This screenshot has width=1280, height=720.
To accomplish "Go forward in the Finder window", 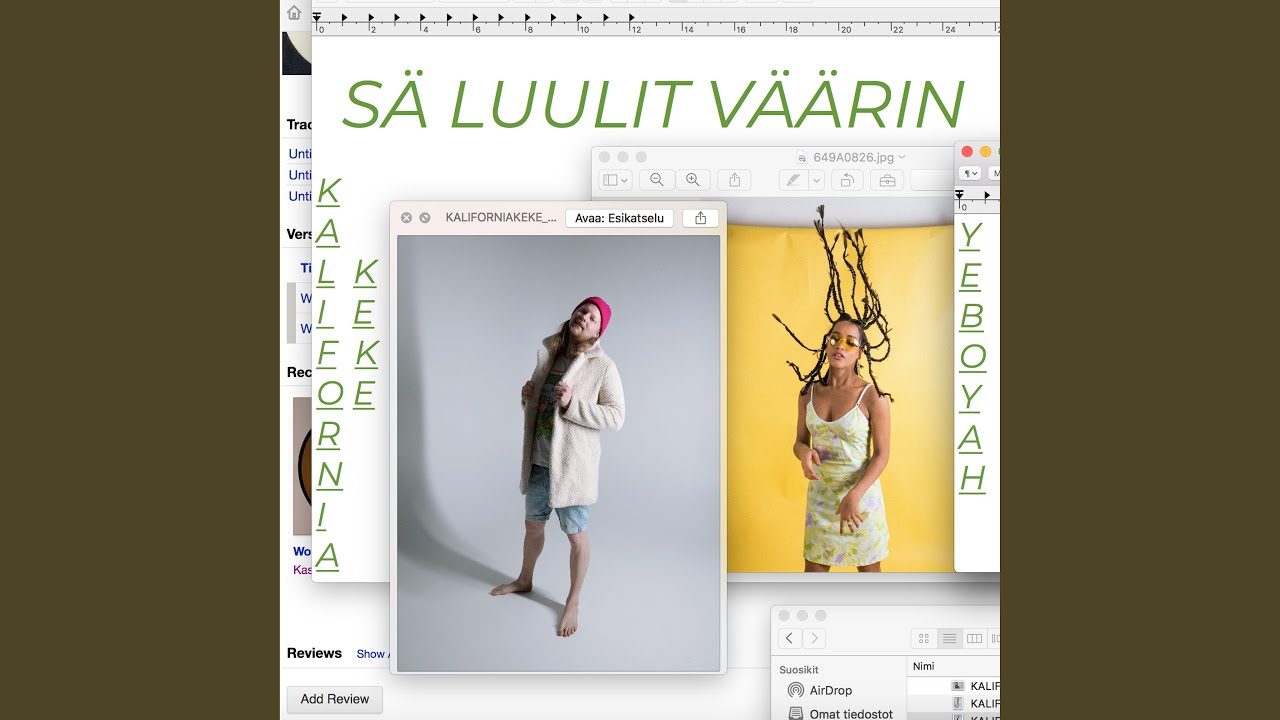I will click(x=814, y=638).
